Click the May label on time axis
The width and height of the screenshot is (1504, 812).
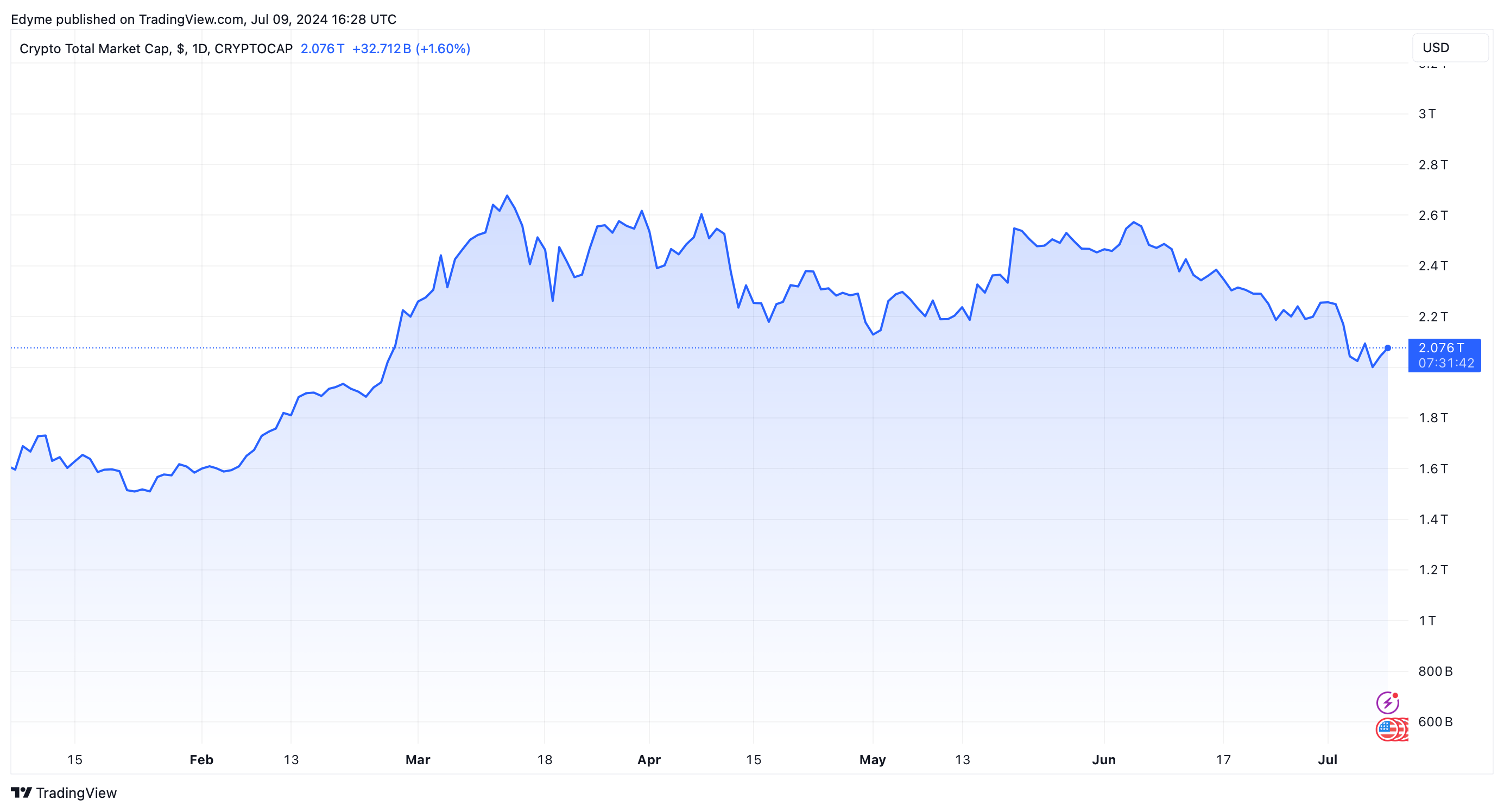873,759
